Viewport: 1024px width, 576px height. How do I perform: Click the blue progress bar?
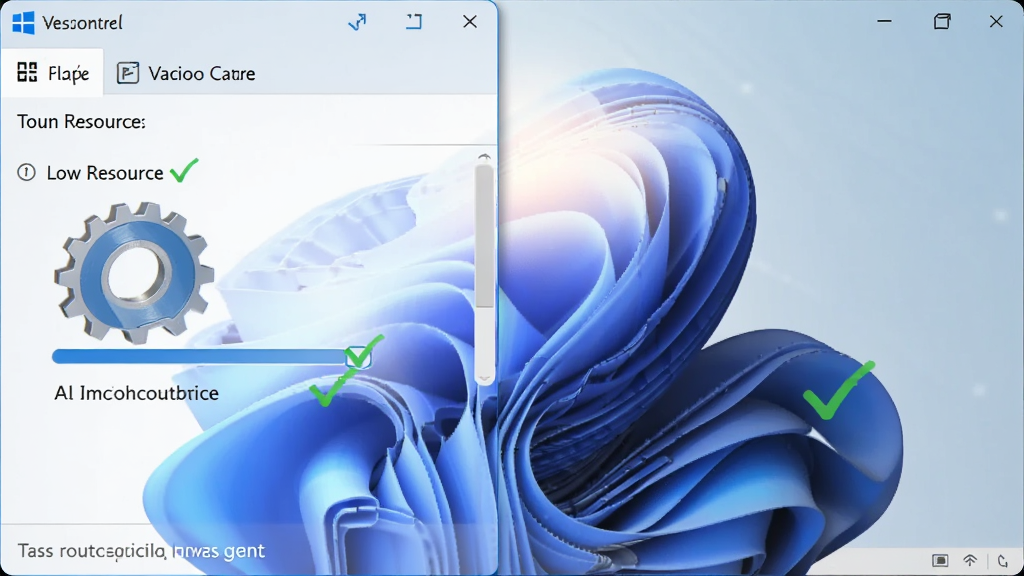click(200, 356)
